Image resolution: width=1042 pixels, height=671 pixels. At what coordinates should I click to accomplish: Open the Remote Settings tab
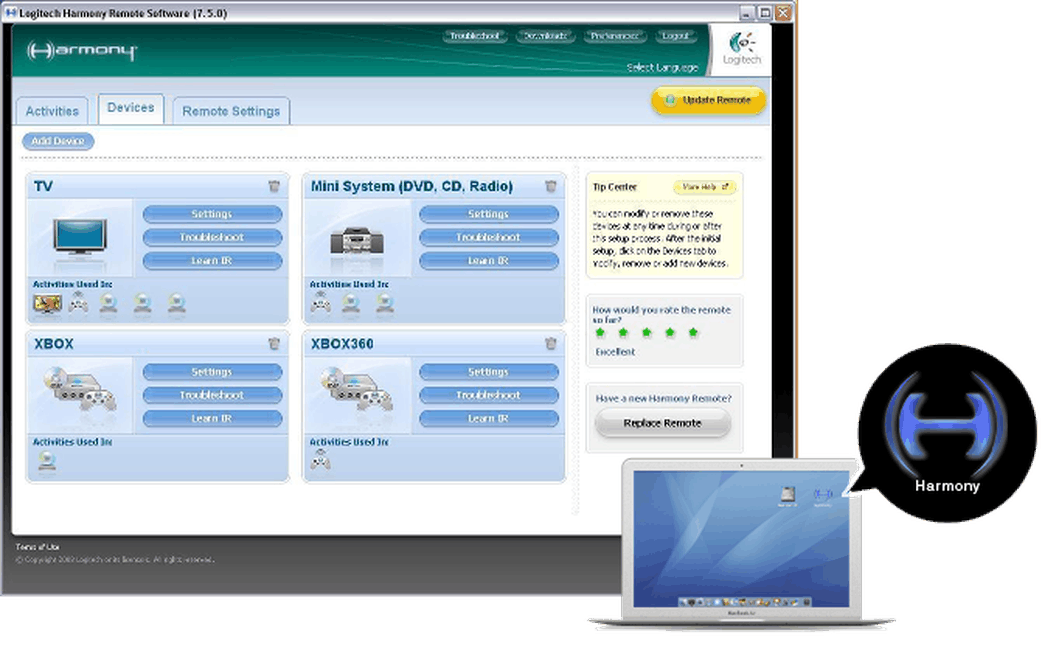coord(231,111)
